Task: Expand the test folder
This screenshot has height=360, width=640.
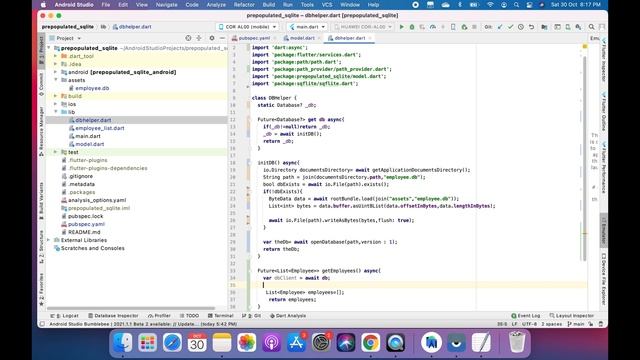Action: (56, 152)
